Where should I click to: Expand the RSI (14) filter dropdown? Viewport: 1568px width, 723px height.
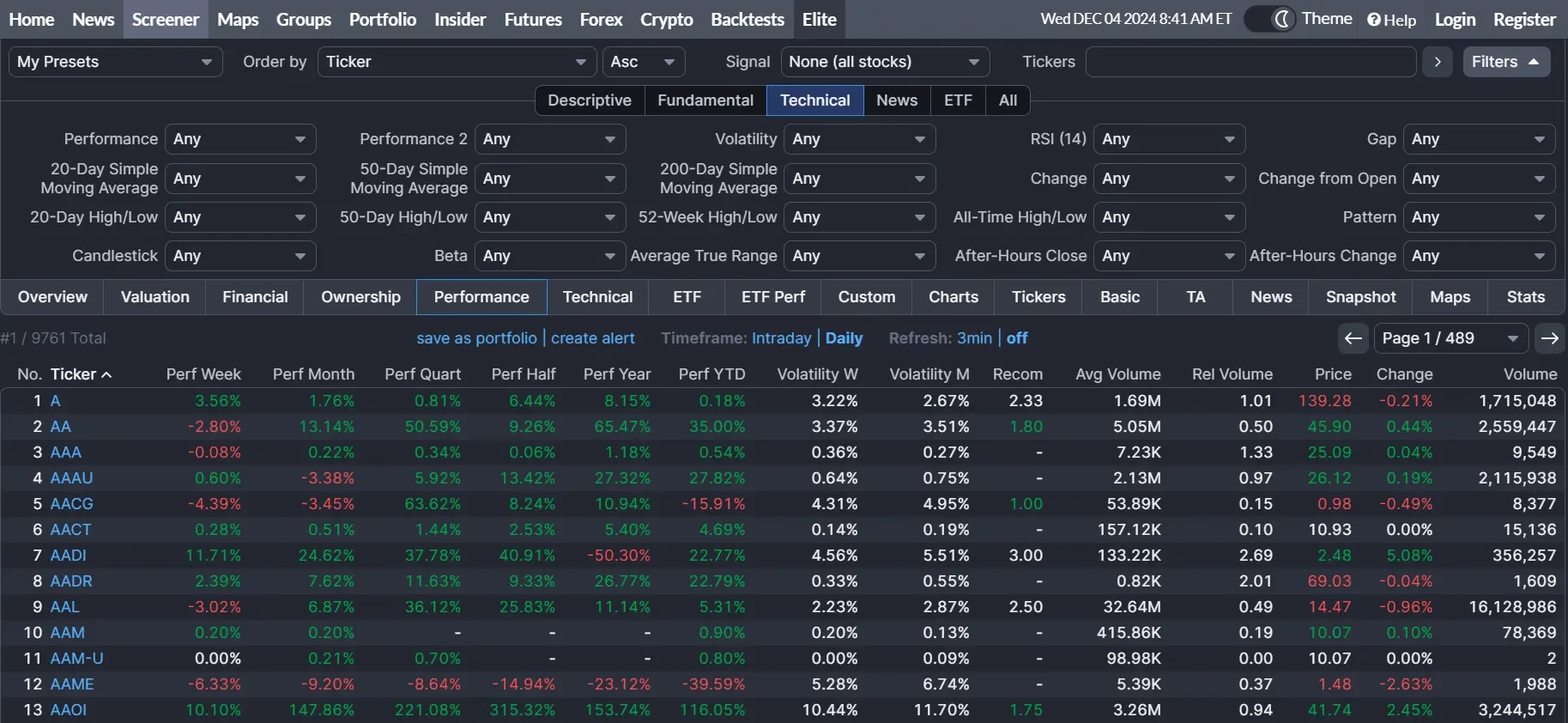[1169, 139]
